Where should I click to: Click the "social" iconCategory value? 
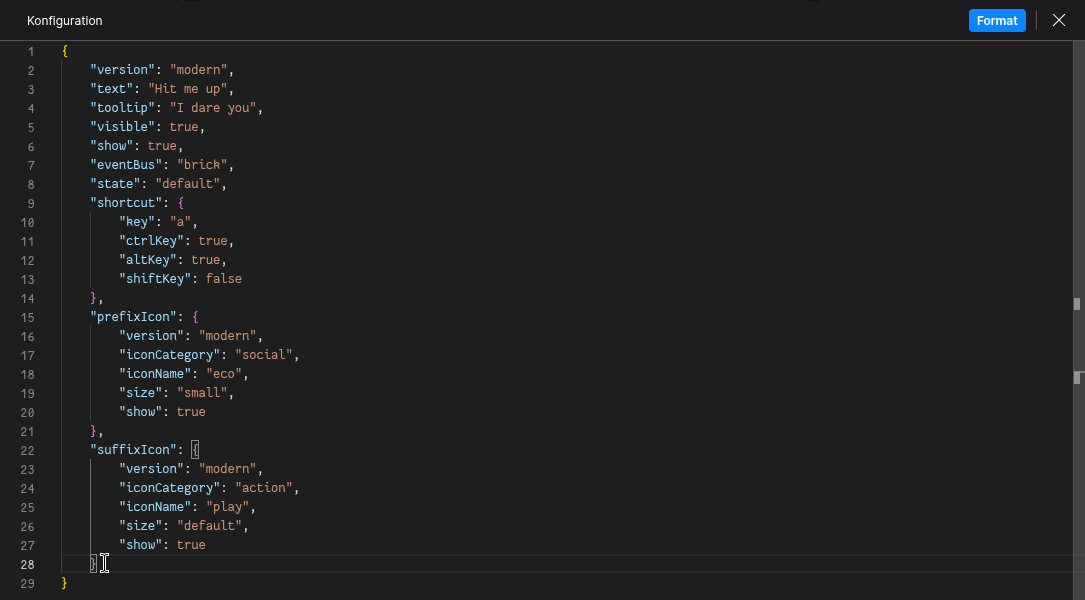263,355
